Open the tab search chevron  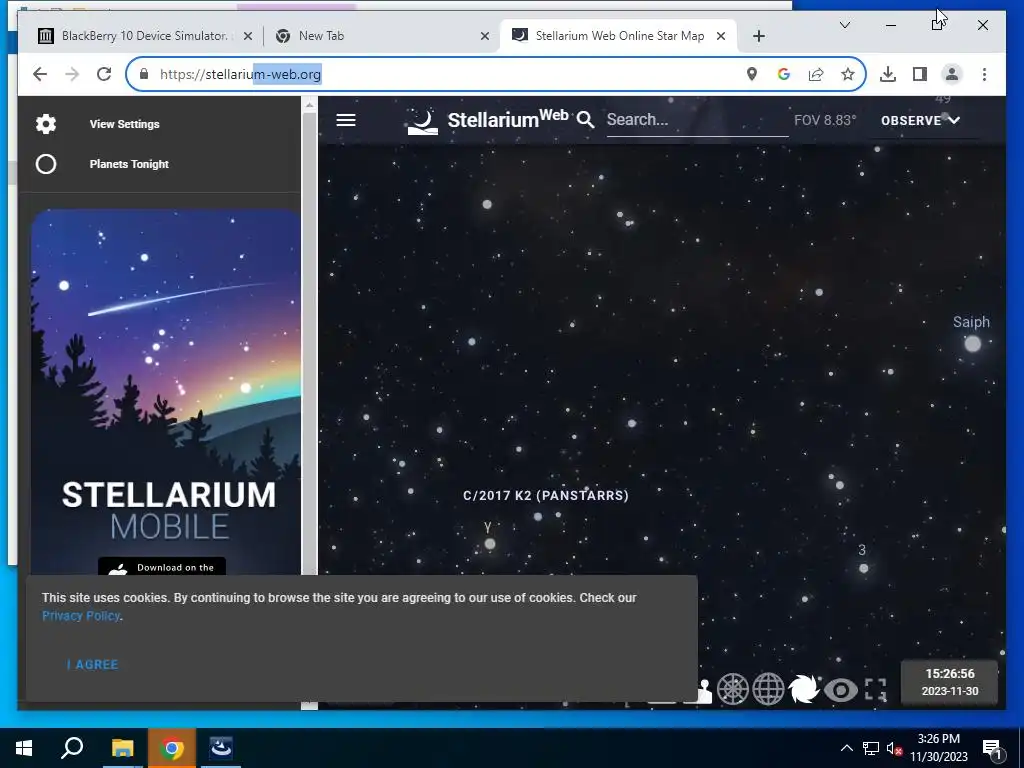pyautogui.click(x=844, y=25)
